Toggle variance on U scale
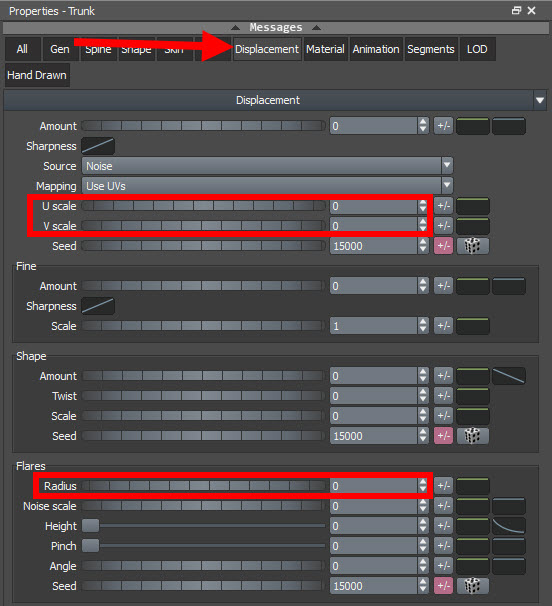The height and width of the screenshot is (606, 552). (x=443, y=206)
